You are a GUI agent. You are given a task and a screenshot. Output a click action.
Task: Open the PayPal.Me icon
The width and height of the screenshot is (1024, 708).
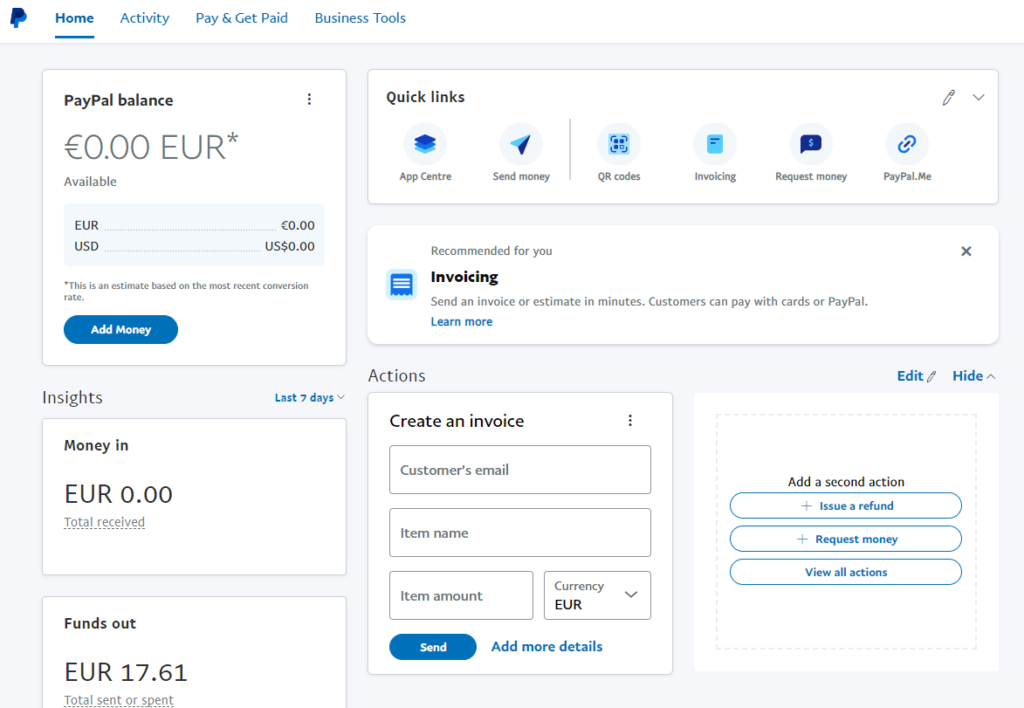click(906, 143)
